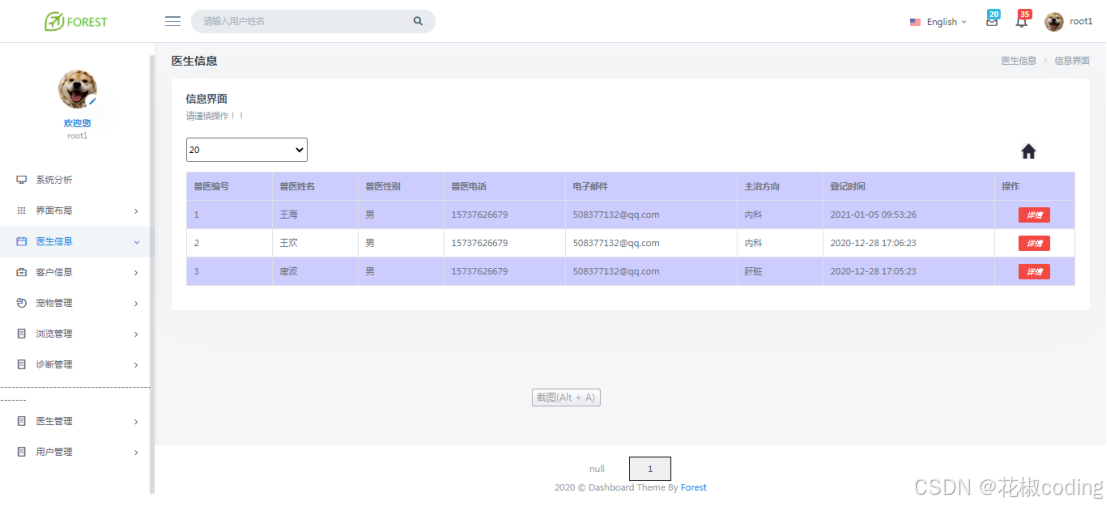Viewport: 1107px width, 507px height.
Task: Click specialty cell 肝脏
Action: tap(753, 271)
